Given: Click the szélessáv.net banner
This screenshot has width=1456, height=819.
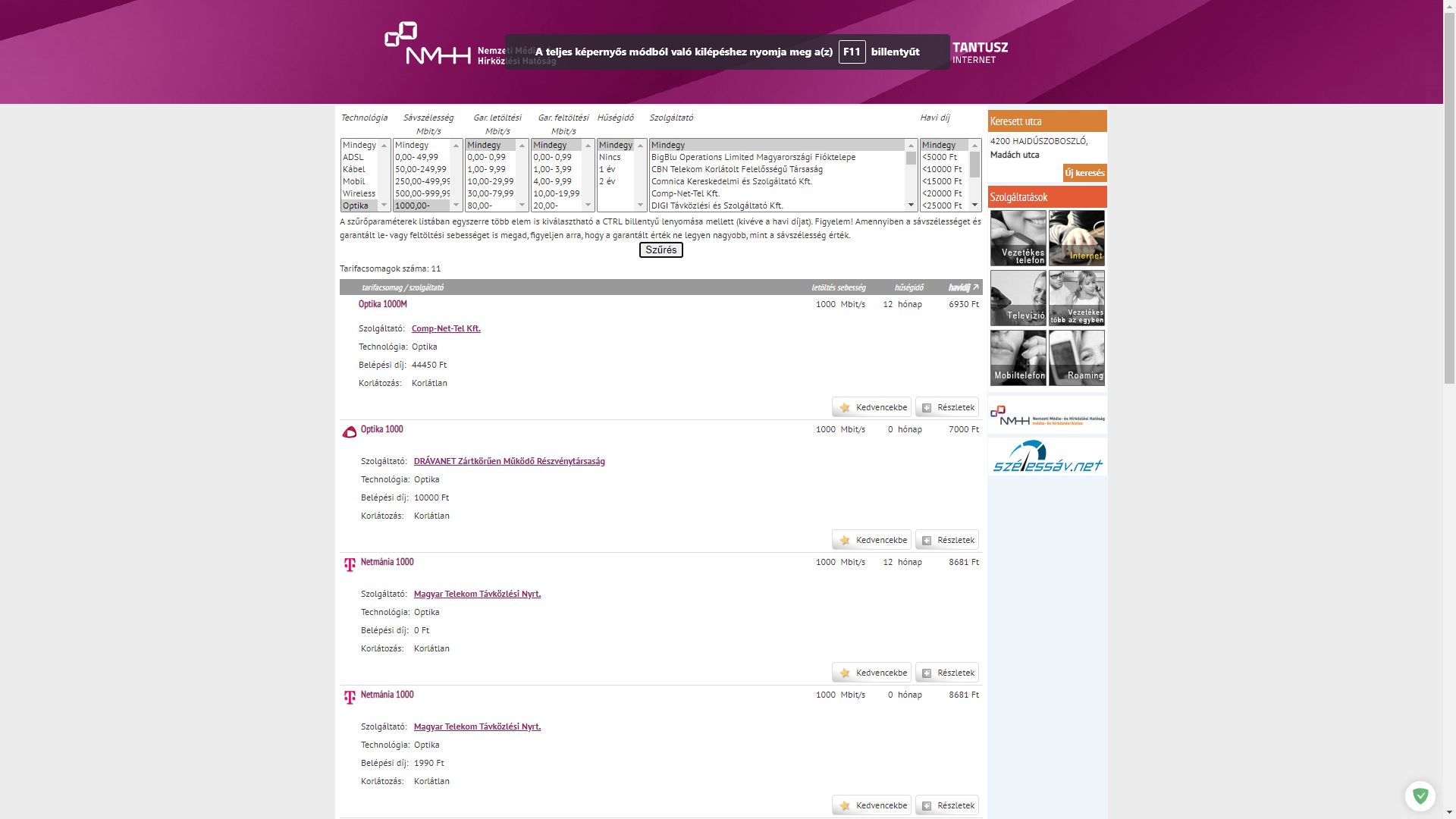Looking at the screenshot, I should coord(1047,457).
